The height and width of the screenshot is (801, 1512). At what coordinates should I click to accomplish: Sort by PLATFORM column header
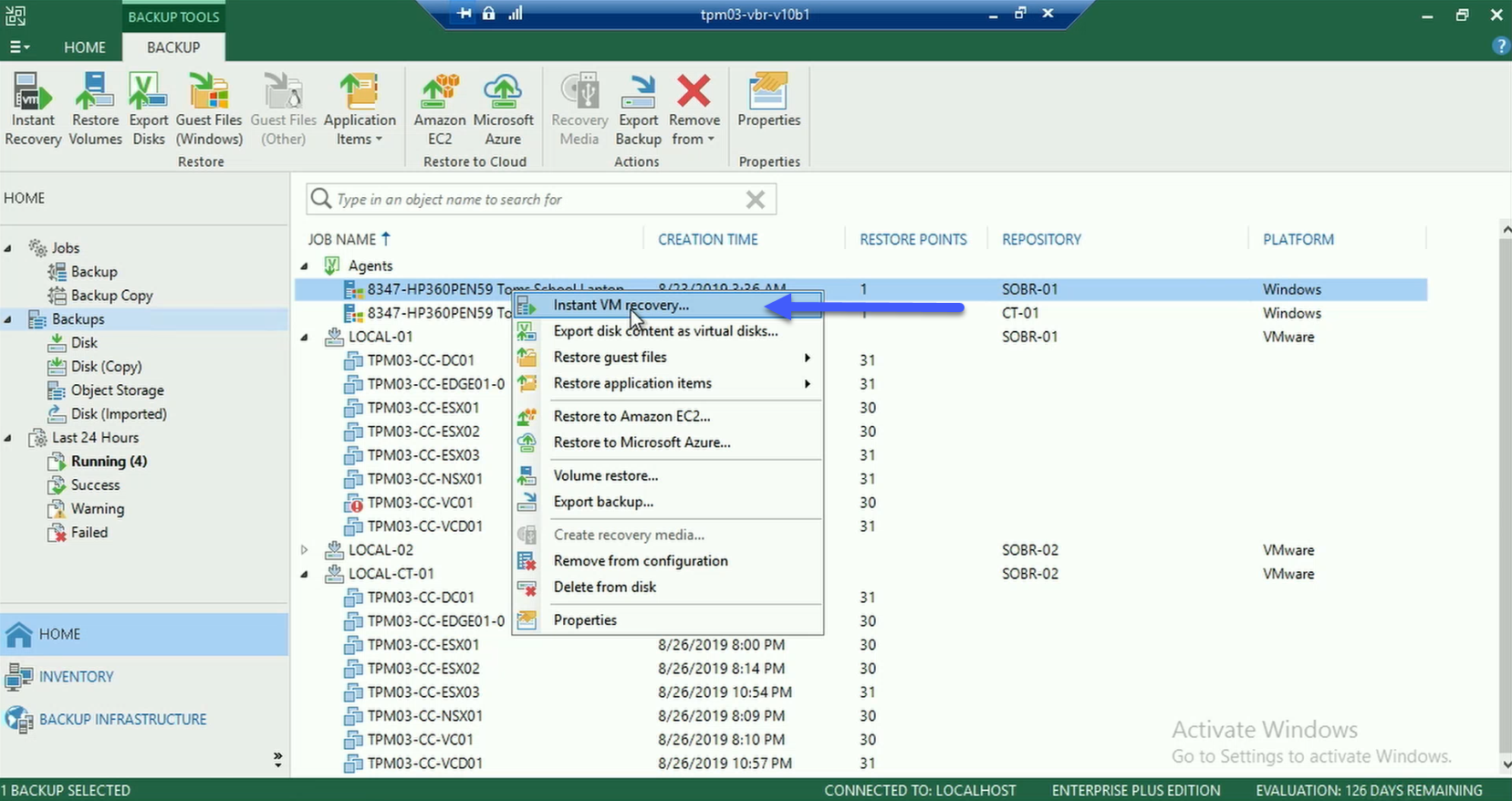click(1298, 239)
